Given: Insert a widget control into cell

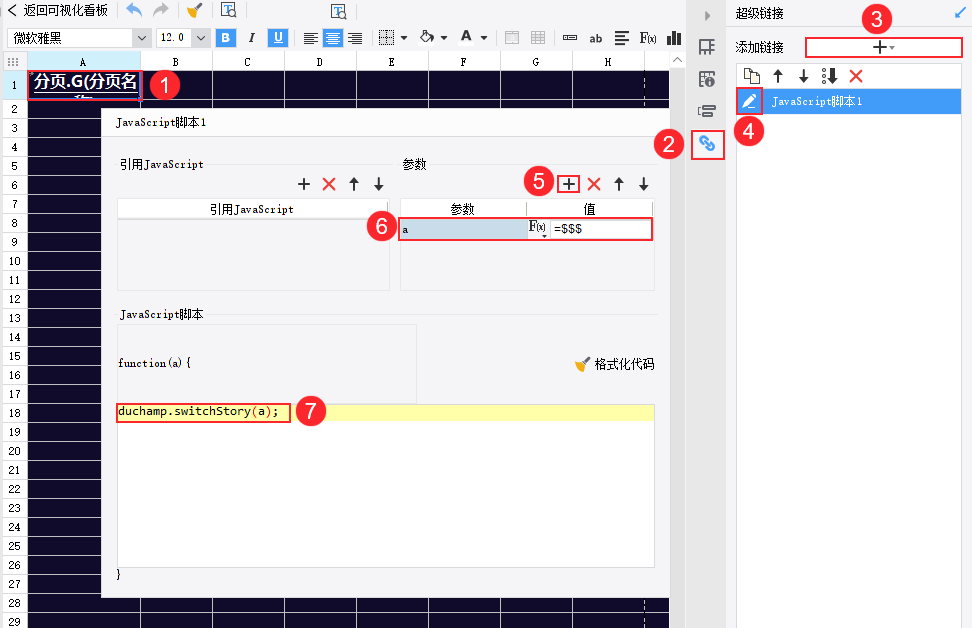Looking at the screenshot, I should 570,38.
